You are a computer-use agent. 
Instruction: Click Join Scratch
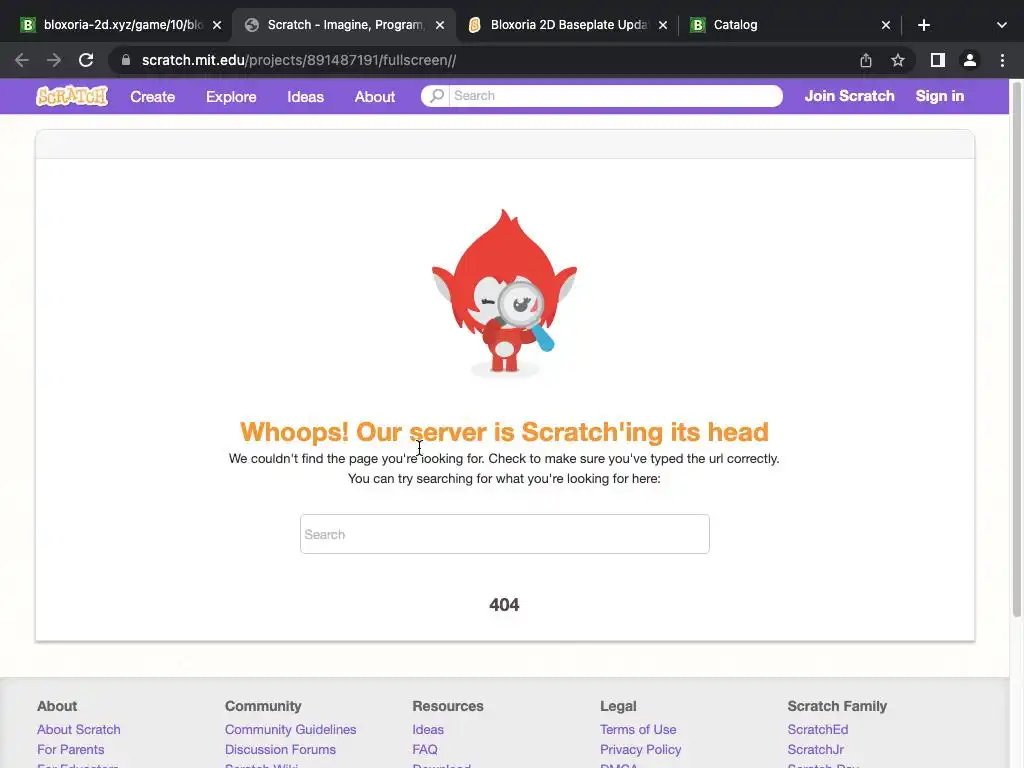pos(849,96)
